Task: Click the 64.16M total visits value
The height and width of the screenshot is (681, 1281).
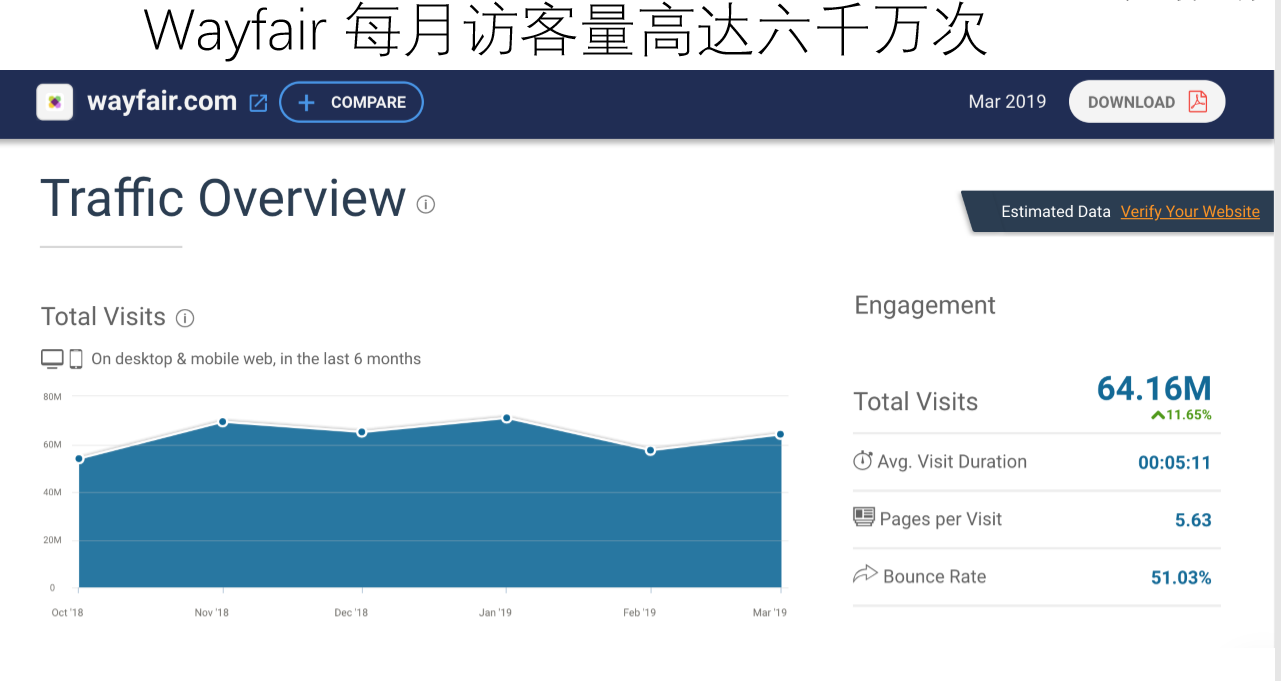Action: pos(1154,388)
